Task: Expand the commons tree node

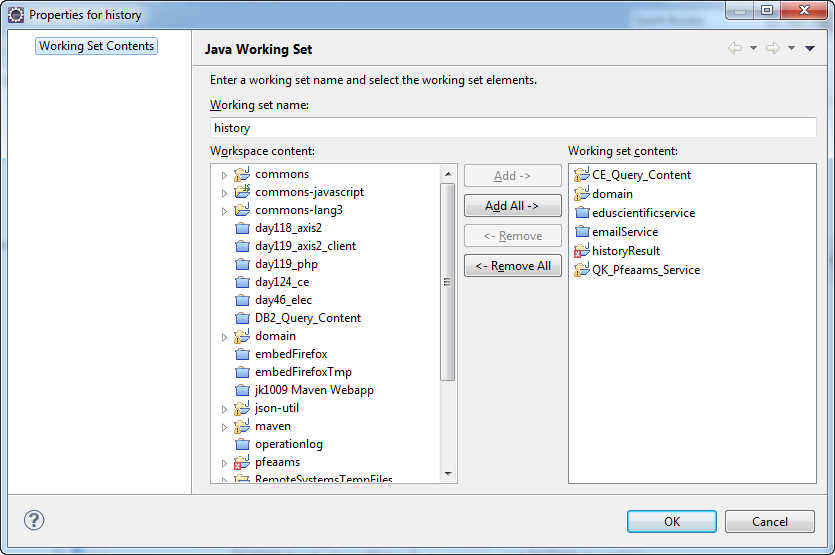Action: pos(225,175)
